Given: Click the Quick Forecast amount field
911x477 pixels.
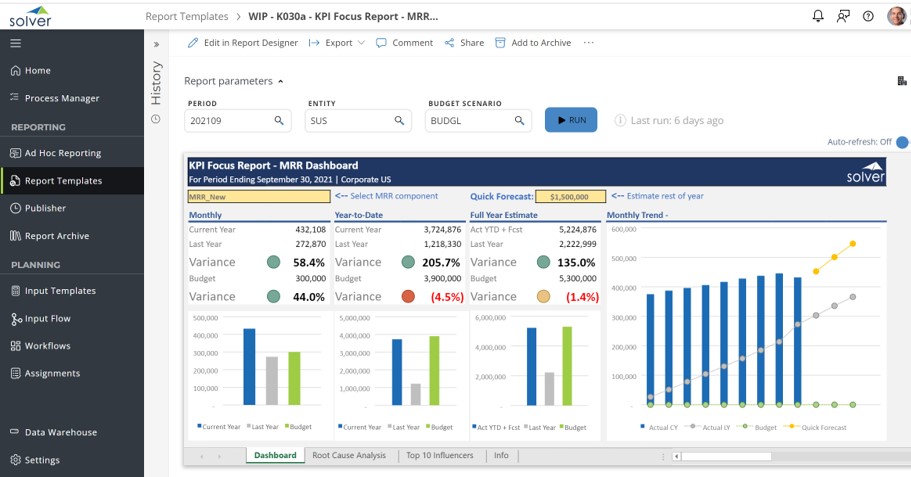Looking at the screenshot, I should coord(570,197).
